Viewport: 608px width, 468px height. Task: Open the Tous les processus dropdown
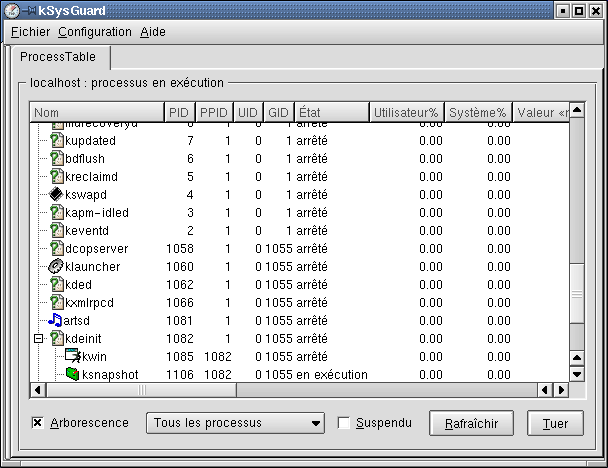[x=235, y=423]
